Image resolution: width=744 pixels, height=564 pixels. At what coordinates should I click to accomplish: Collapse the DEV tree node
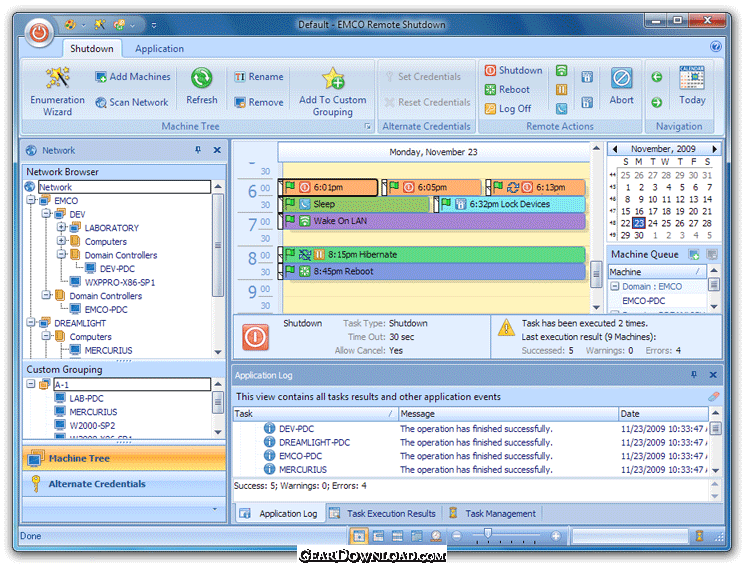coord(46,214)
